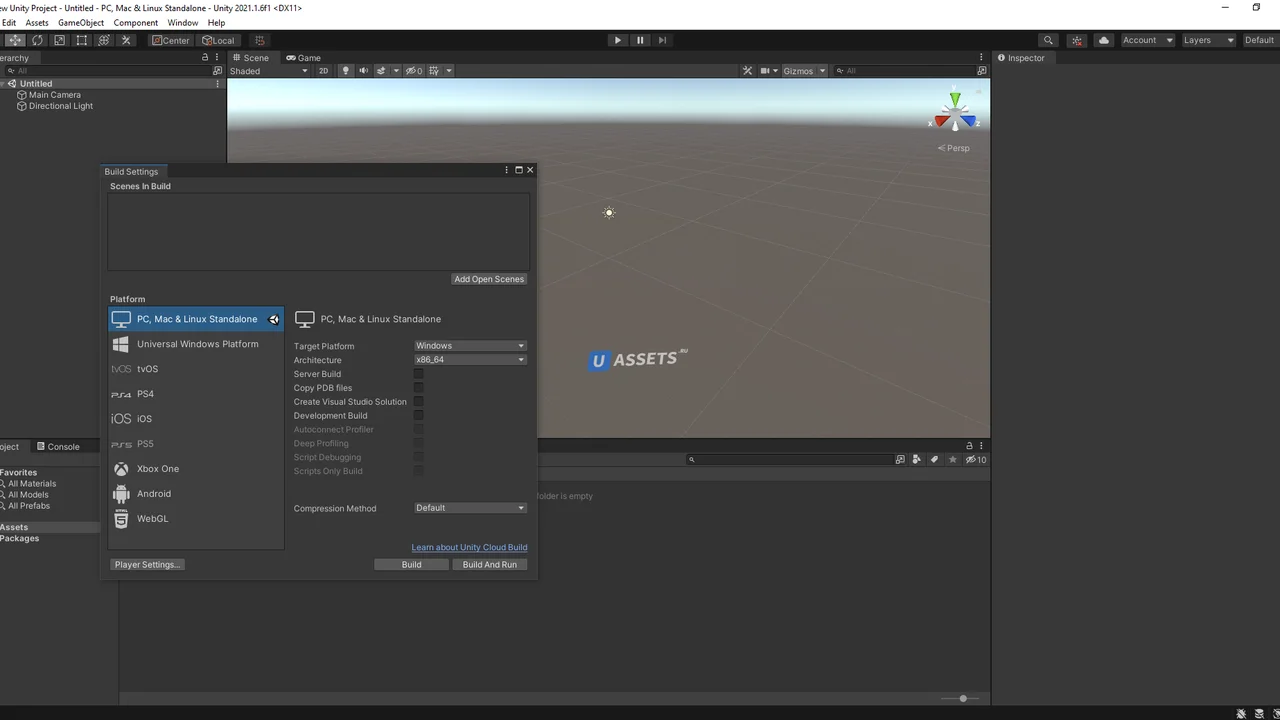The width and height of the screenshot is (1280, 720).
Task: Click Build And Run button
Action: tap(490, 564)
